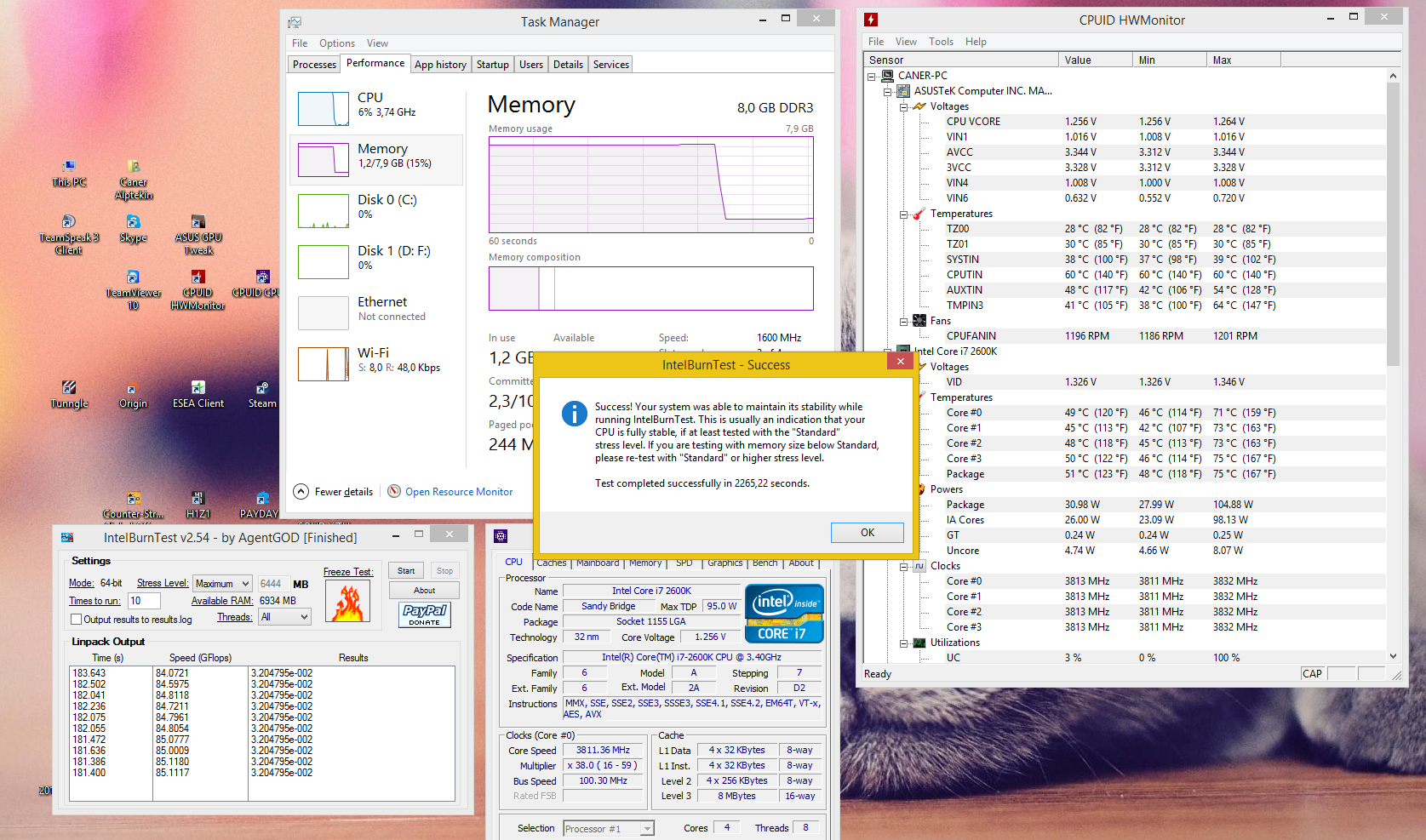
Task: Collapse the motherboard Voltages node with CPU VCORE
Action: coord(904,106)
